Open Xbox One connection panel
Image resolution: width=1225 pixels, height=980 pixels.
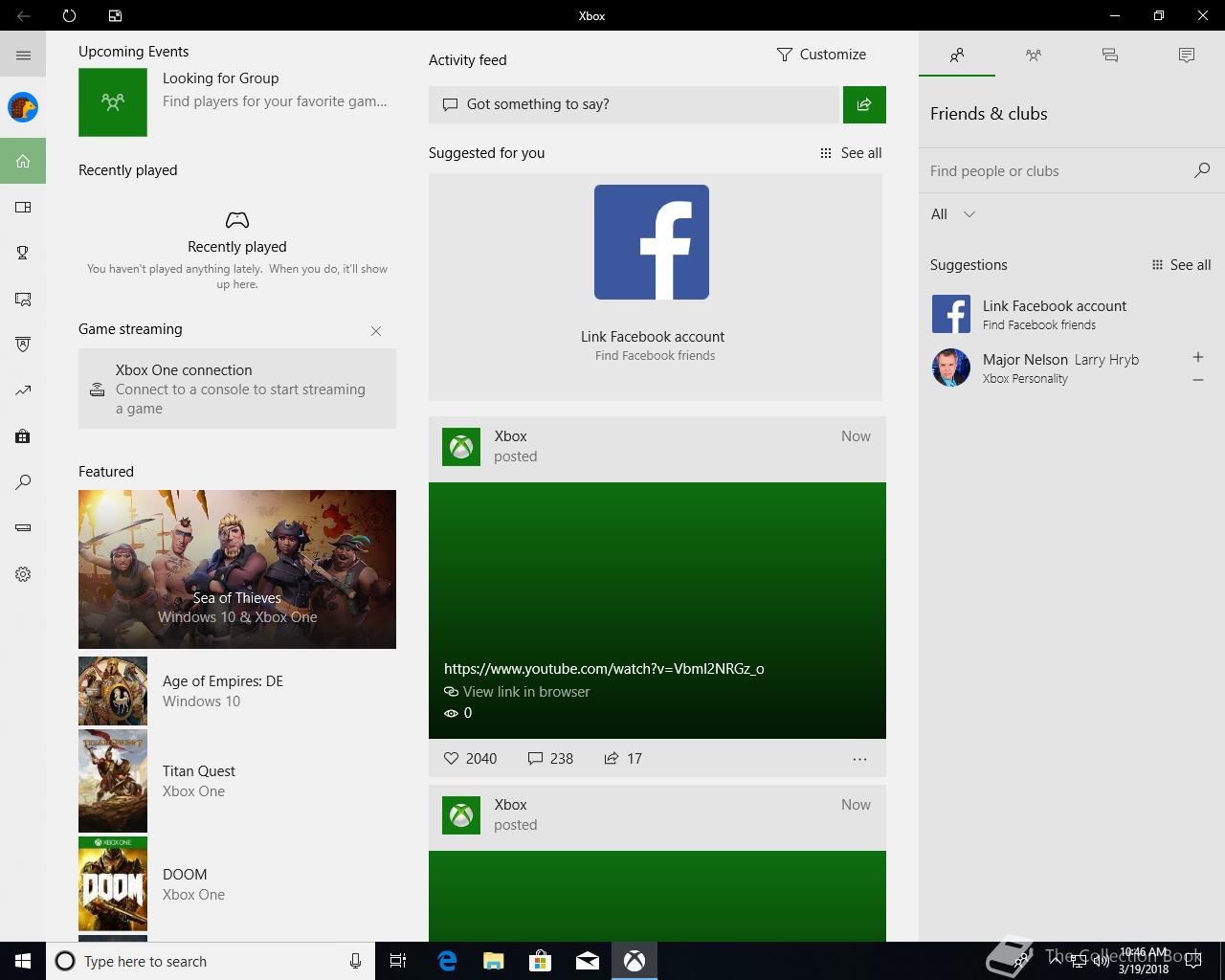237,389
